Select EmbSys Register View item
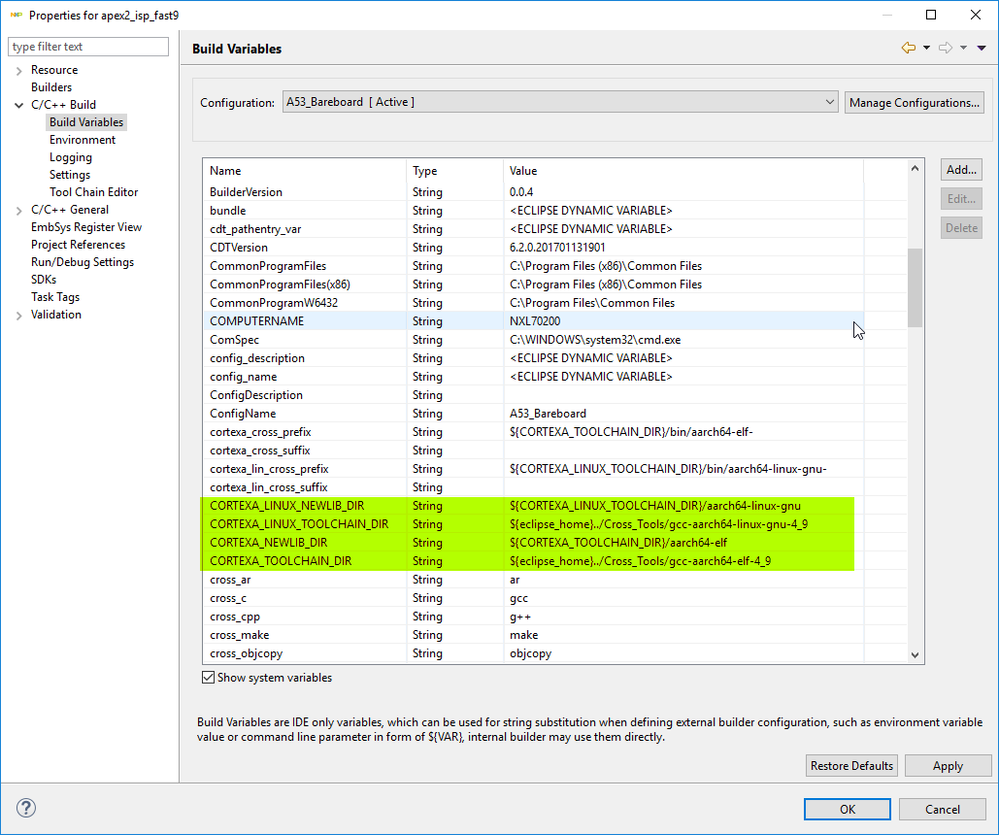 point(86,227)
